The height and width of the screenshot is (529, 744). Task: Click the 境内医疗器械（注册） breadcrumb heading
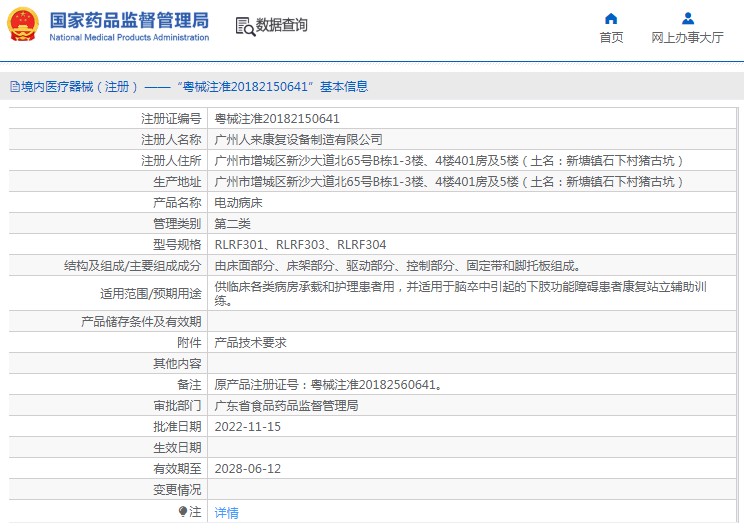[80, 86]
